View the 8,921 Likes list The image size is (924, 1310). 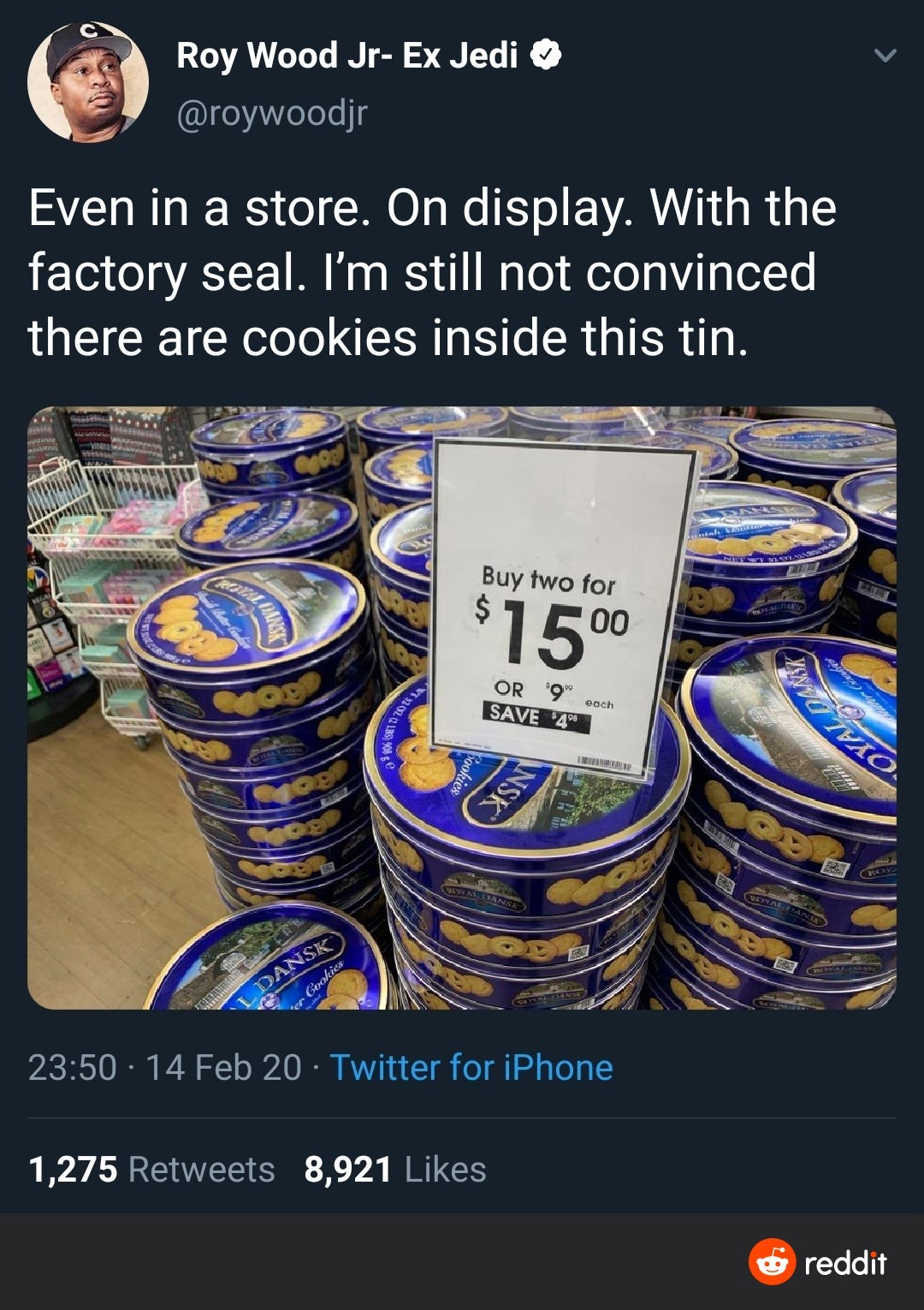pos(395,1169)
